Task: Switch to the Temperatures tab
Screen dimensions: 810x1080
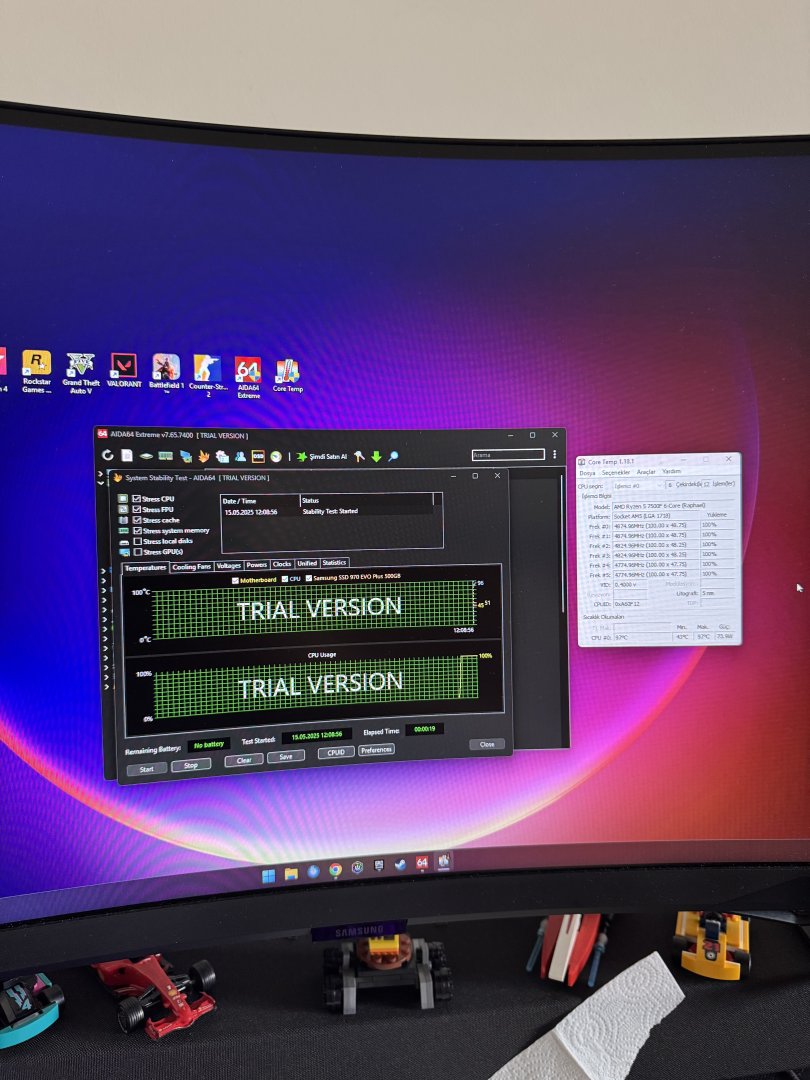Action: tap(145, 568)
